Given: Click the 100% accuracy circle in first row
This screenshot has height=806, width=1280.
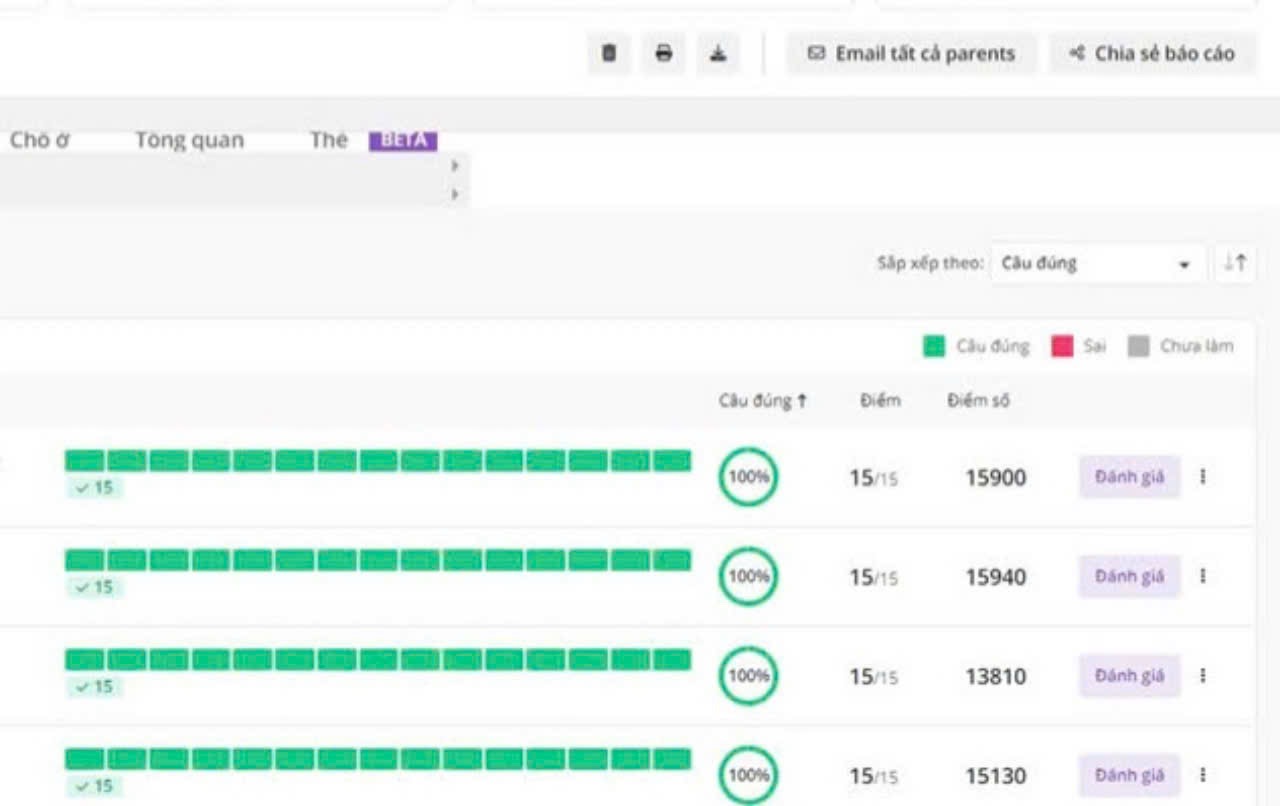Looking at the screenshot, I should point(748,477).
